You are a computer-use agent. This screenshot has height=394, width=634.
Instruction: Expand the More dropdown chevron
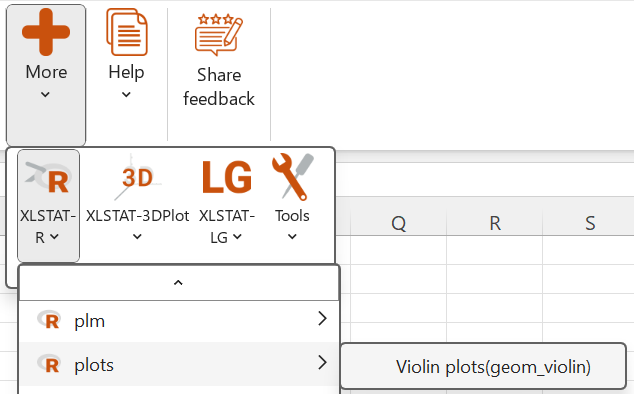pos(45,95)
